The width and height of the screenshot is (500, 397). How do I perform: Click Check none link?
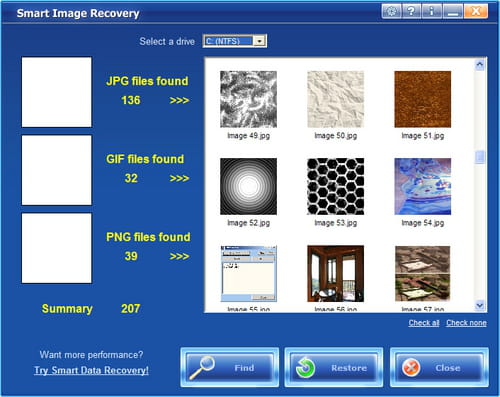[466, 323]
